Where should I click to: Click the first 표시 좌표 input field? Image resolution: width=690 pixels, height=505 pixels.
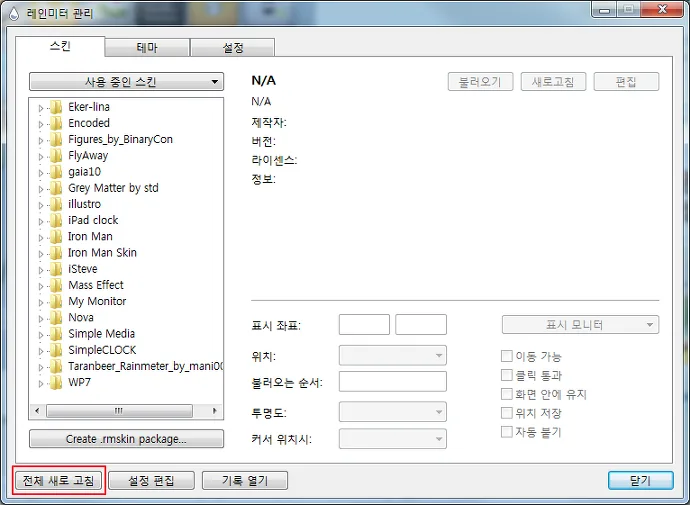(x=364, y=325)
